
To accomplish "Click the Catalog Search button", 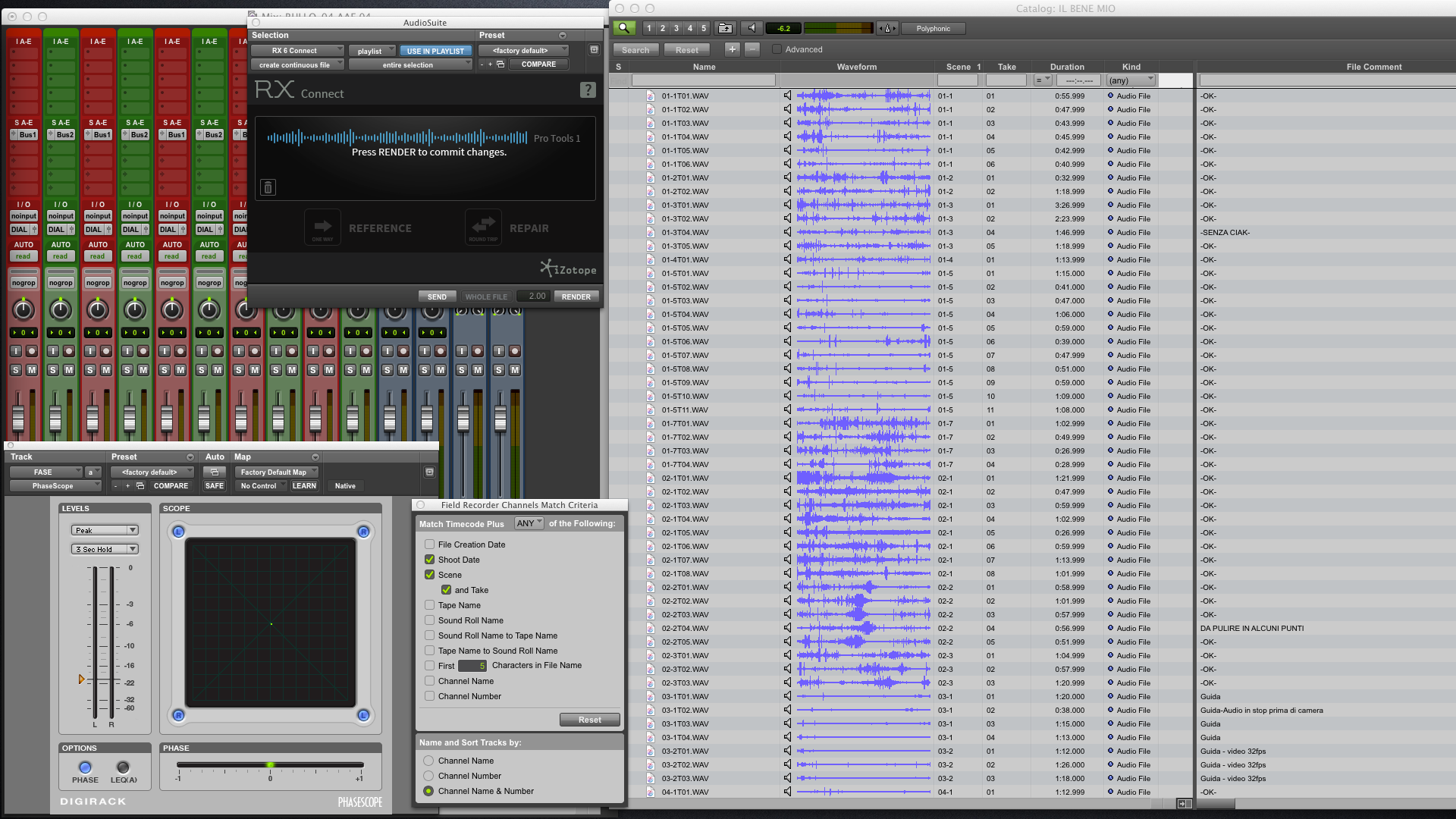I will click(635, 49).
